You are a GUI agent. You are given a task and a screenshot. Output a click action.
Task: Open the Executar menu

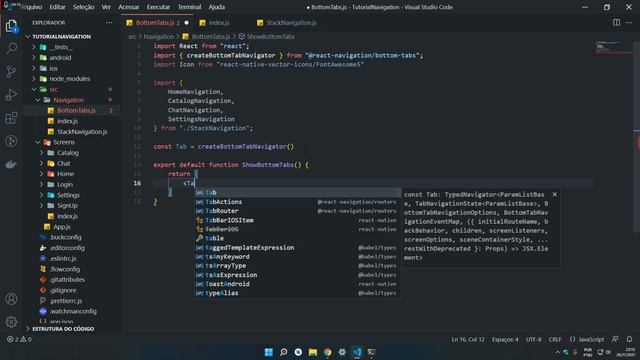(x=158, y=7)
